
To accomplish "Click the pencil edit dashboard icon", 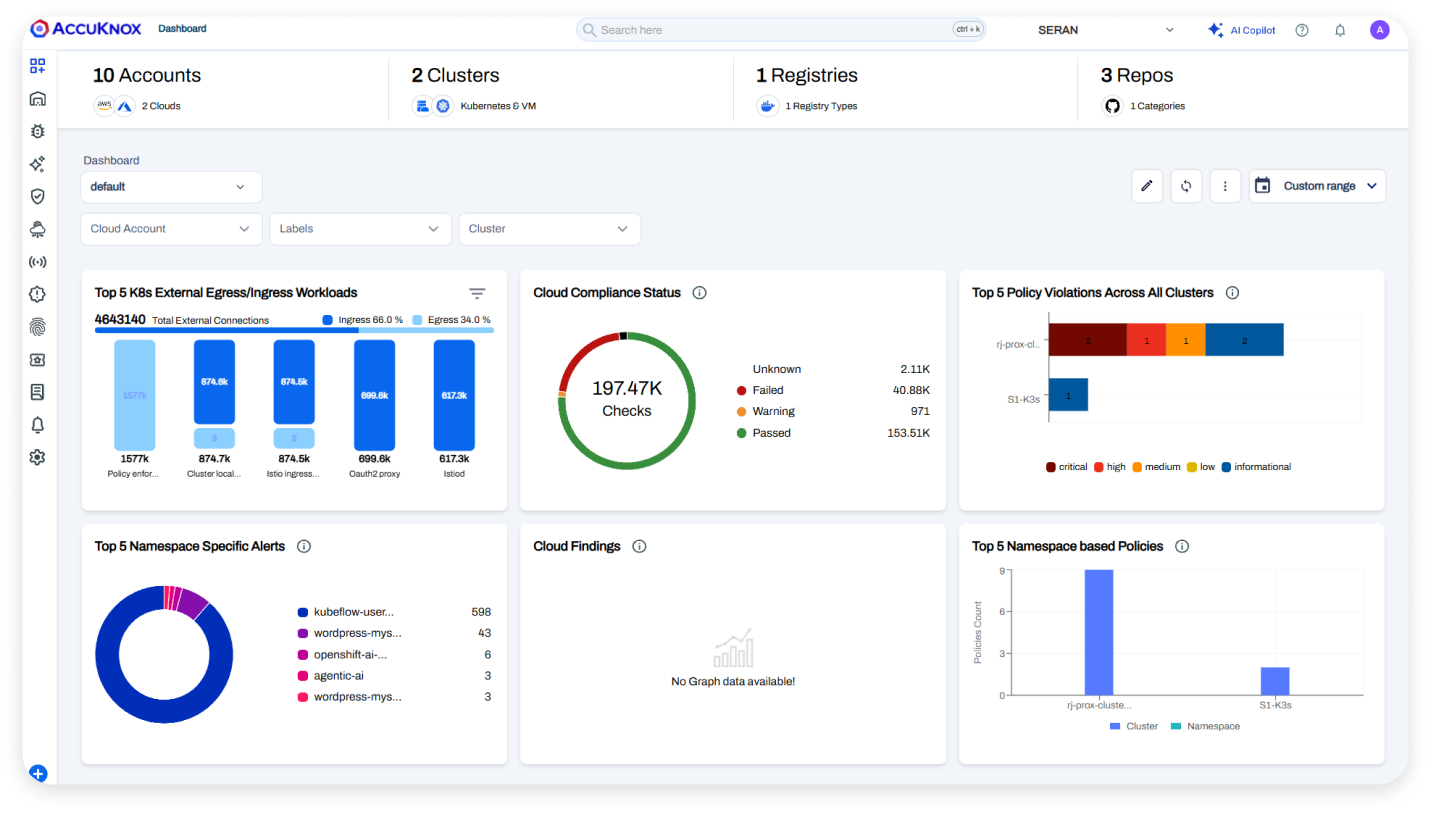I will point(1147,186).
